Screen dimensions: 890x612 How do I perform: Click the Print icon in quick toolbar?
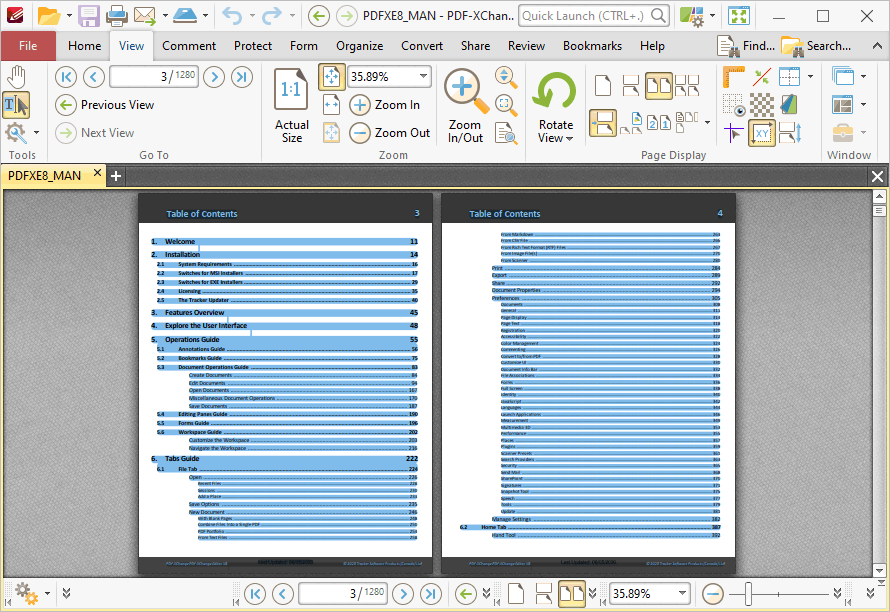pos(117,16)
